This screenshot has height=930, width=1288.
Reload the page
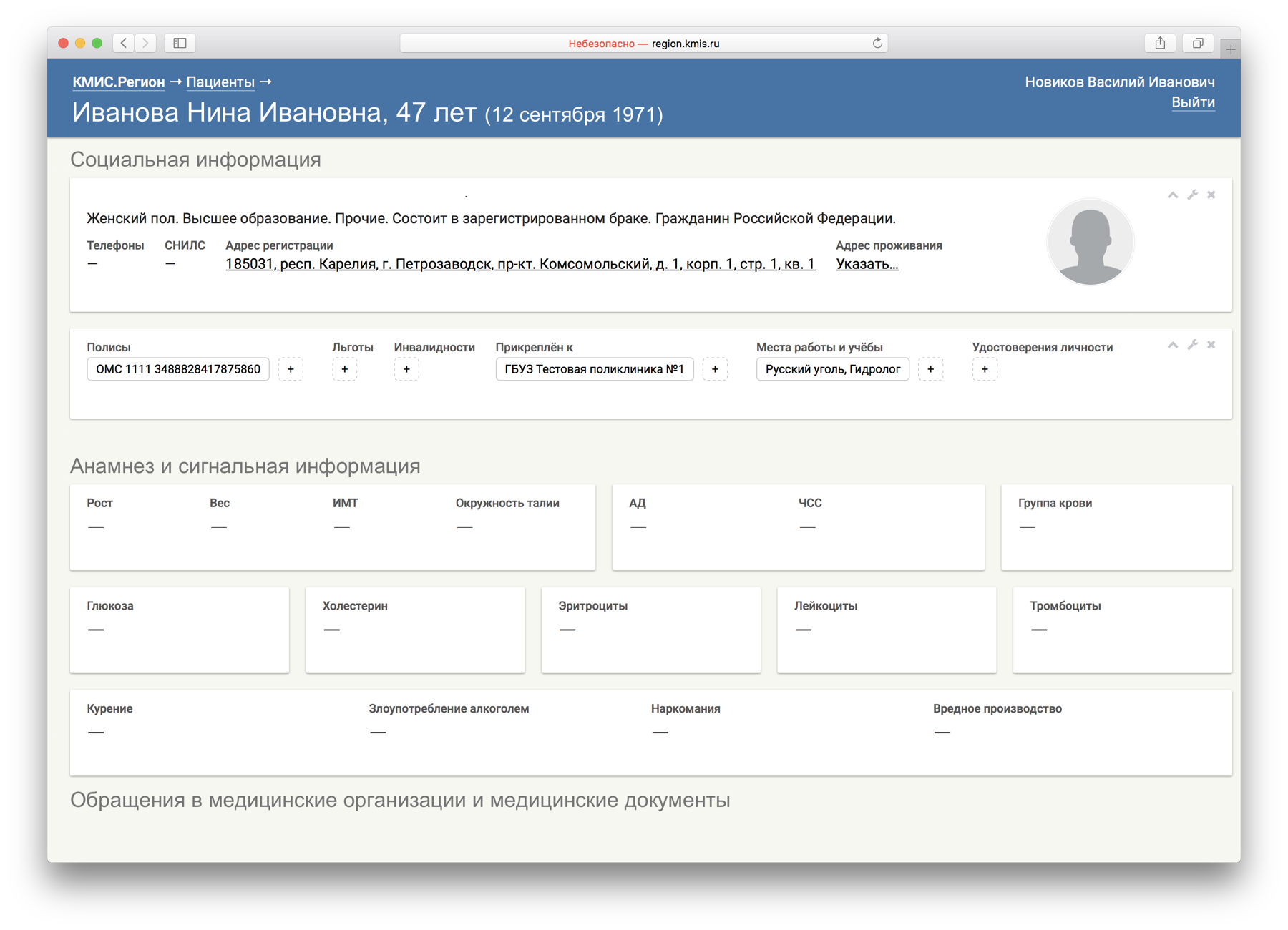[877, 43]
